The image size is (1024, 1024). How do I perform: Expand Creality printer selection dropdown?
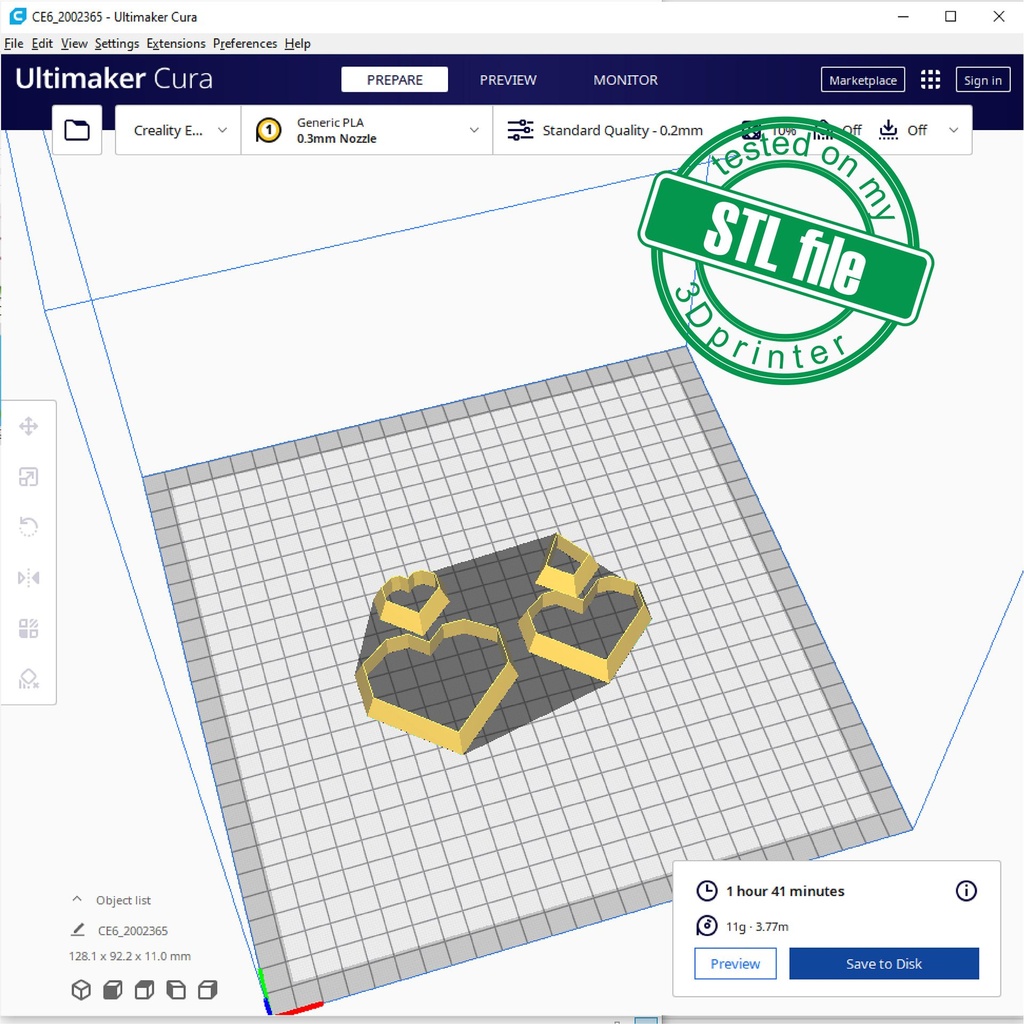click(179, 130)
